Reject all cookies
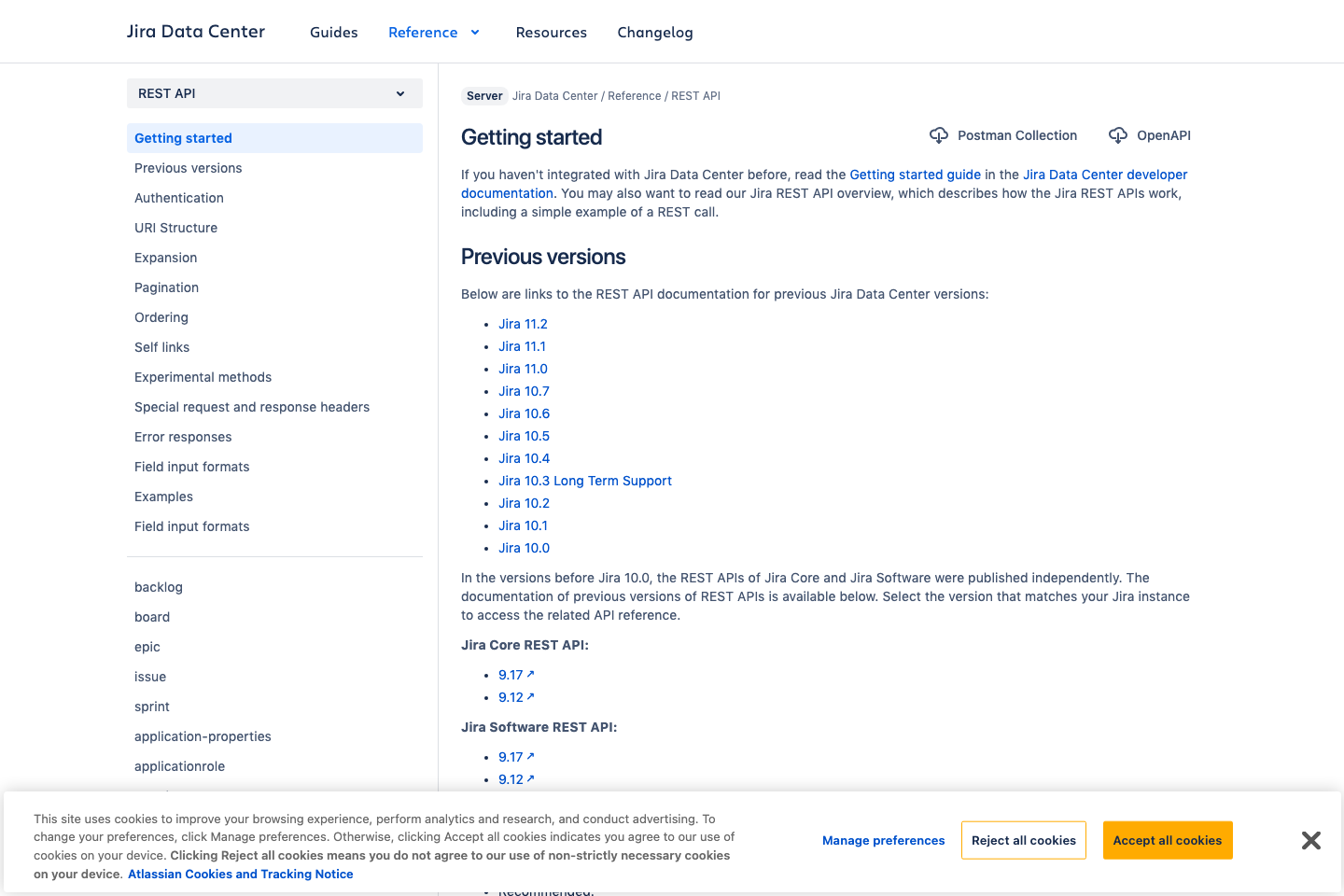Viewport: 1344px width, 896px height. pos(1023,840)
